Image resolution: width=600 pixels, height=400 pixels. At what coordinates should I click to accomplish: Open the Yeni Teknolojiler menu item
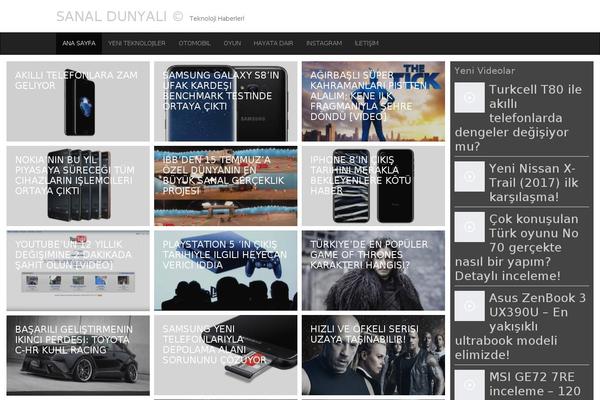pyautogui.click(x=137, y=43)
